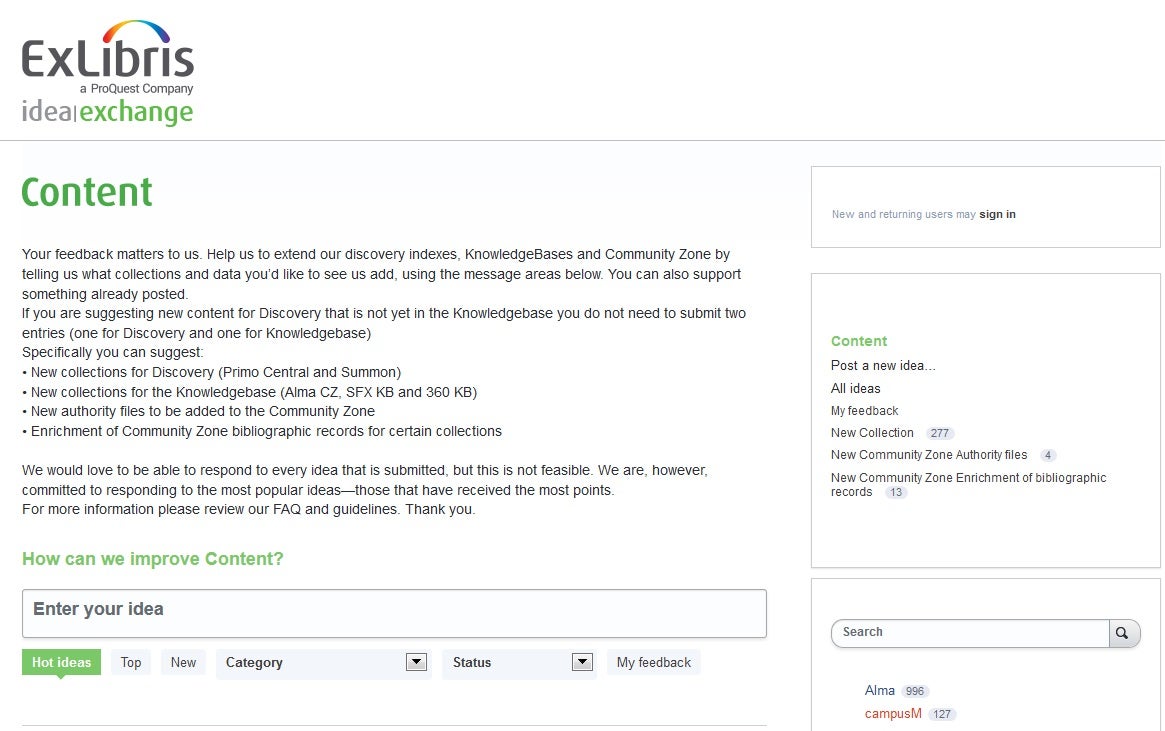Go to the Alma forum link
The height and width of the screenshot is (731, 1165).
(x=880, y=691)
